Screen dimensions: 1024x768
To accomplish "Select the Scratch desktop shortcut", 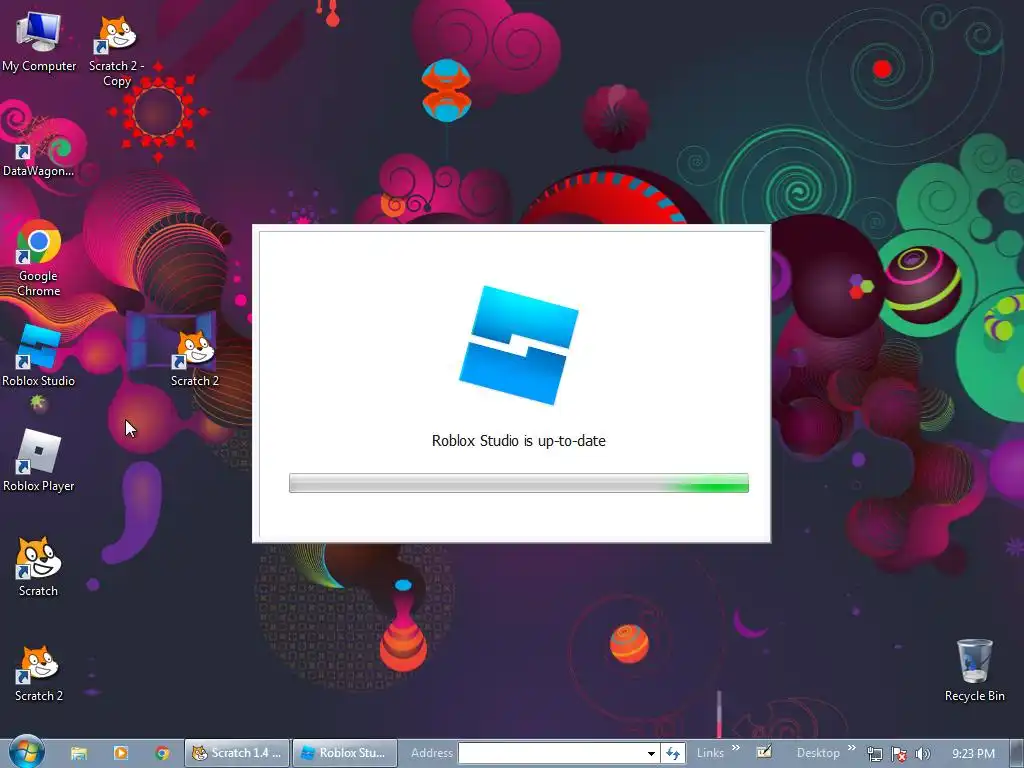I will (39, 567).
